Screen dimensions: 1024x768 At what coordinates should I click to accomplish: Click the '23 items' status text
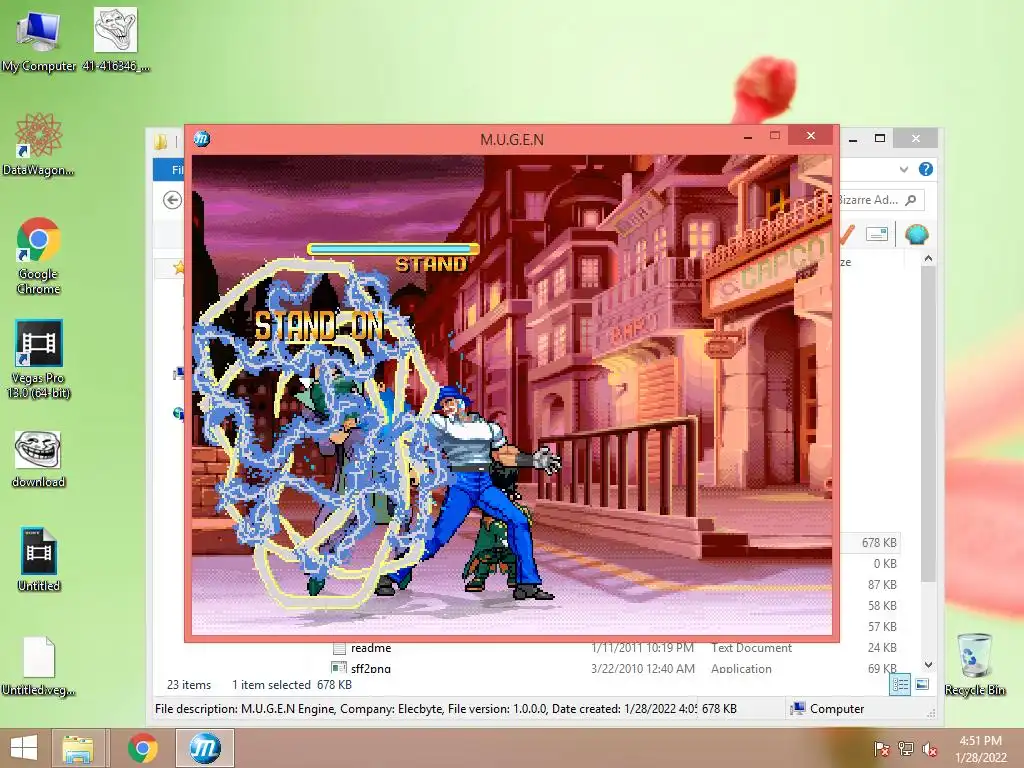pos(189,684)
